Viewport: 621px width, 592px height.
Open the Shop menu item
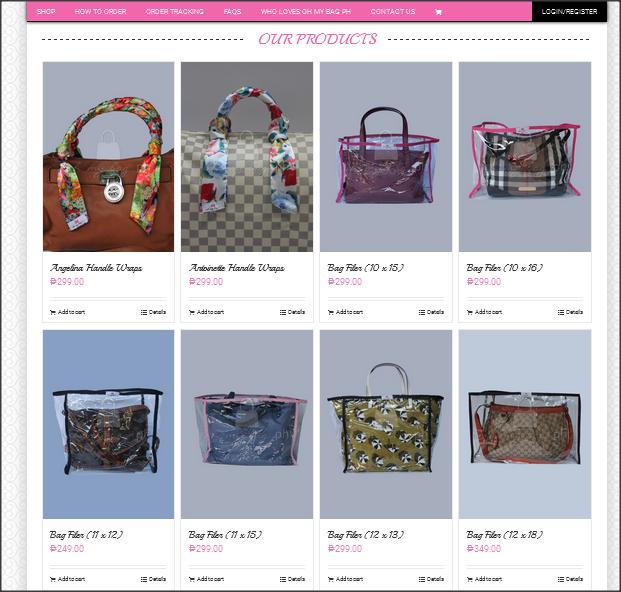pyautogui.click(x=46, y=11)
